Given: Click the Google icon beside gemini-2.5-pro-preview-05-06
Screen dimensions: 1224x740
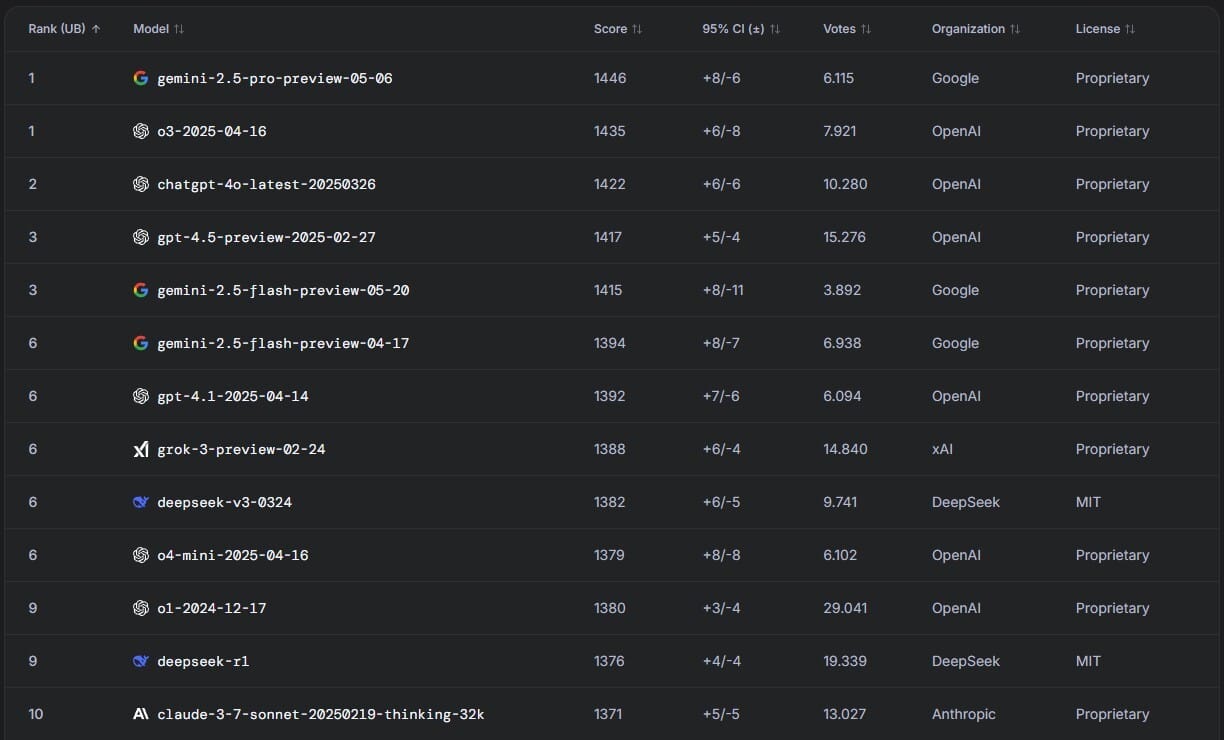Looking at the screenshot, I should point(141,78).
